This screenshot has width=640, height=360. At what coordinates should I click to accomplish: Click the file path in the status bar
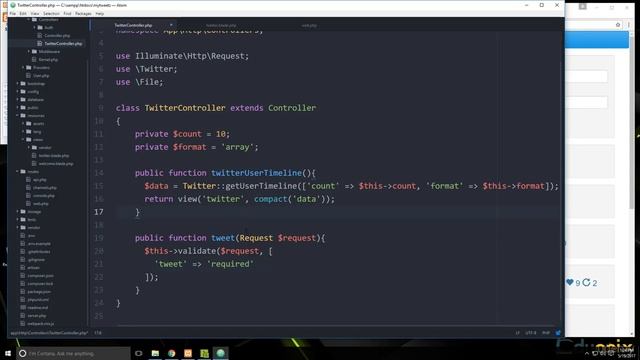coord(49,333)
